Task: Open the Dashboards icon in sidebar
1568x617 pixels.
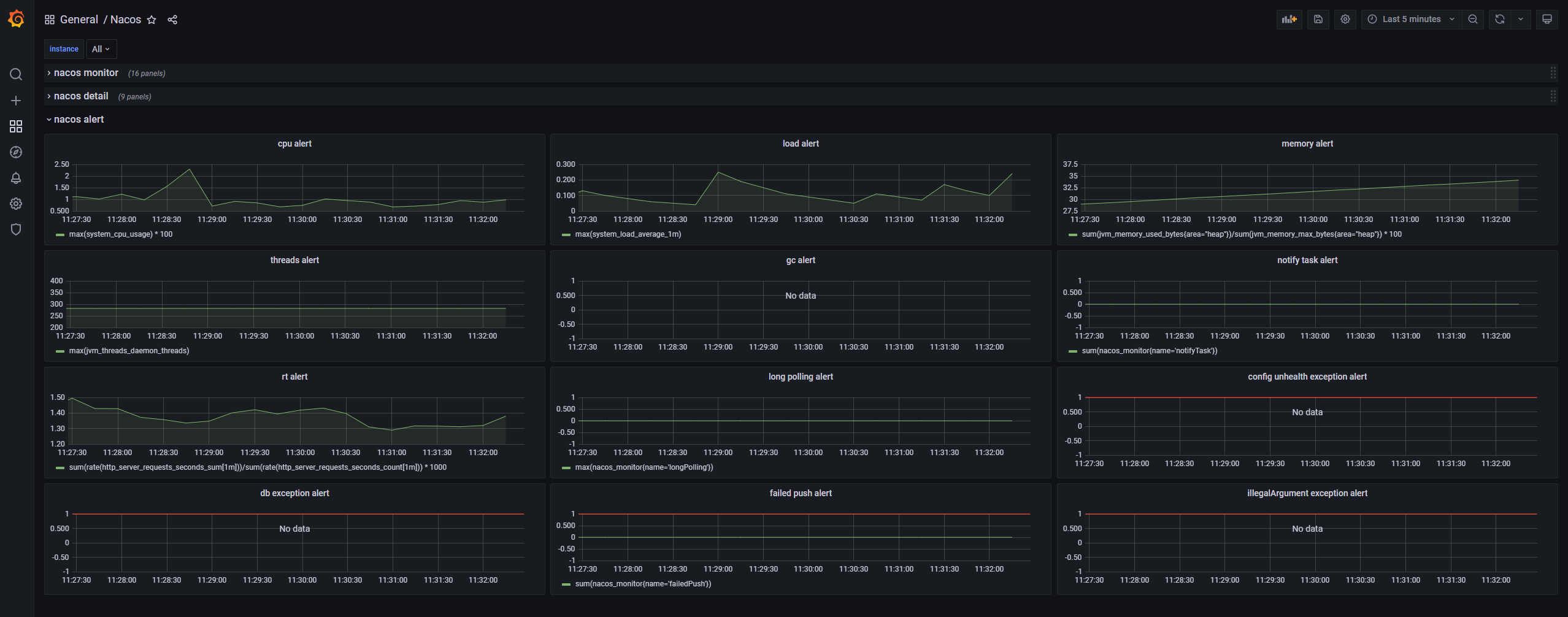Action: point(16,126)
